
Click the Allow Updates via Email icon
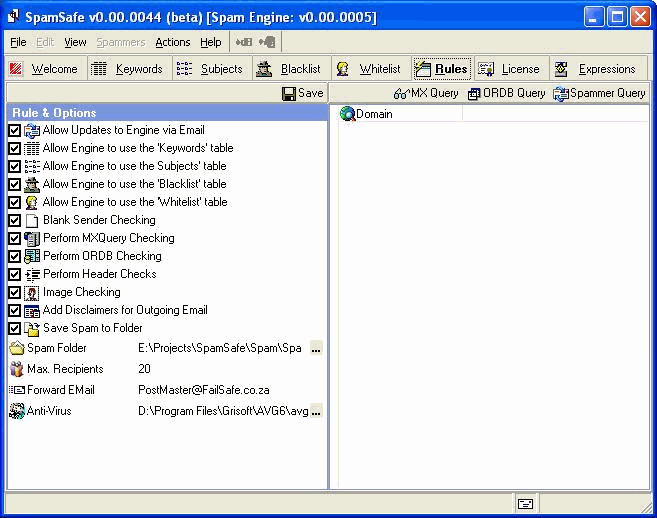(x=32, y=130)
